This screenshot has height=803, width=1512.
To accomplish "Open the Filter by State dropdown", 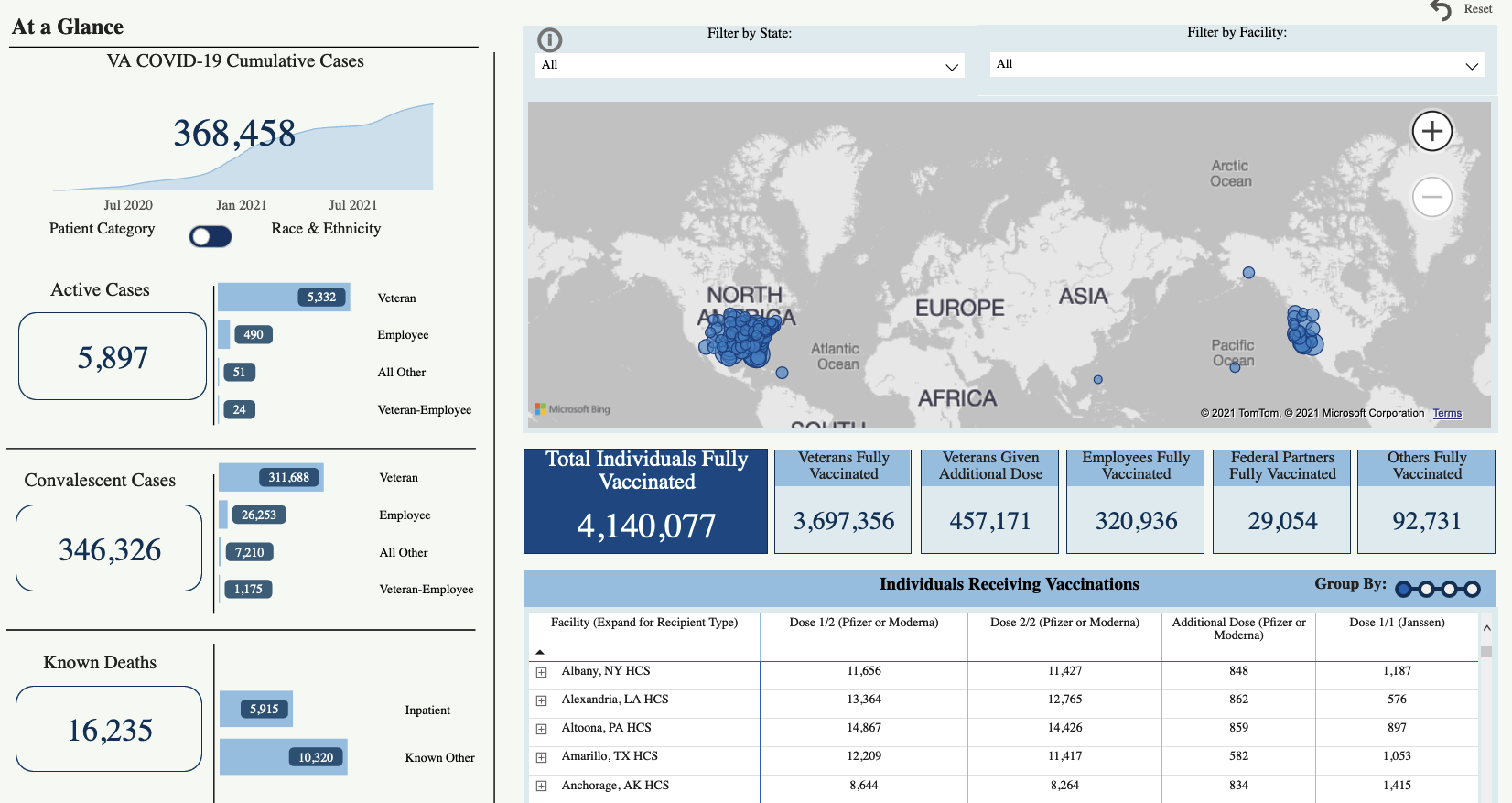I will pos(749,66).
